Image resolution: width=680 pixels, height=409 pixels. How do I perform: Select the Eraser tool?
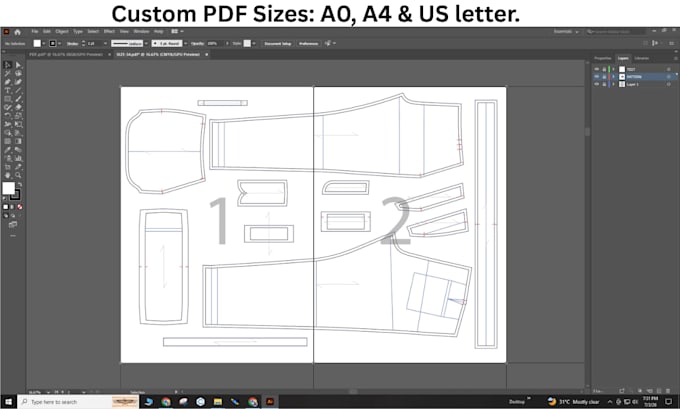tap(18, 108)
